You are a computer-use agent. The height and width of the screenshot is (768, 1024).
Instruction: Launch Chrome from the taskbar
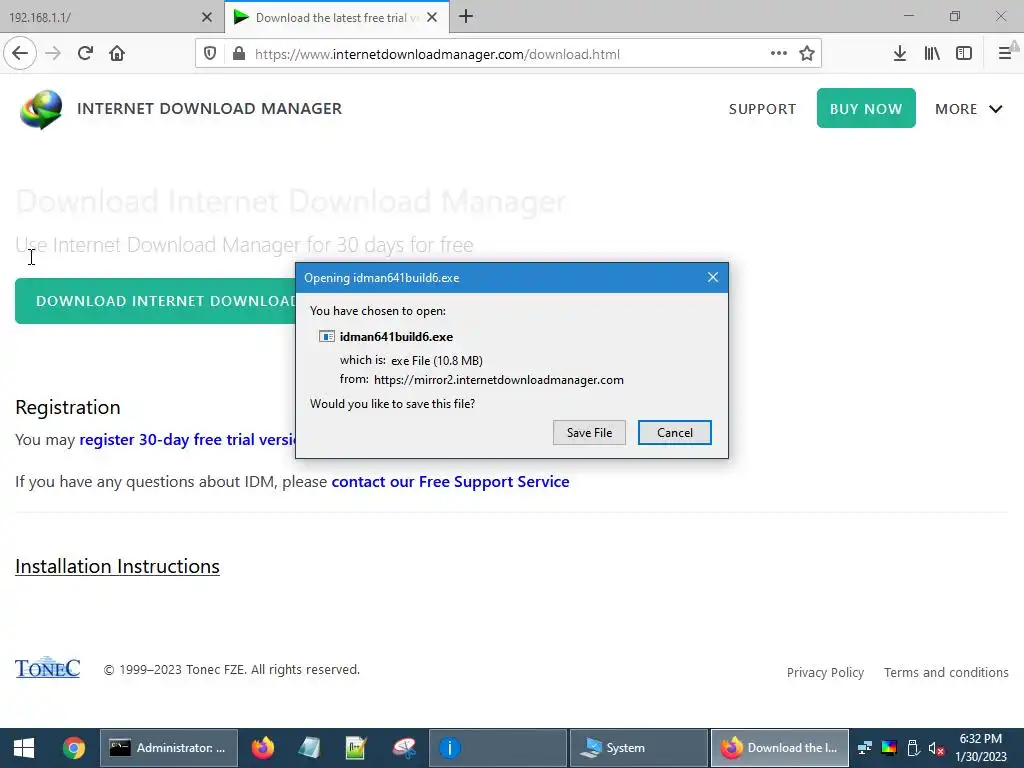point(74,748)
